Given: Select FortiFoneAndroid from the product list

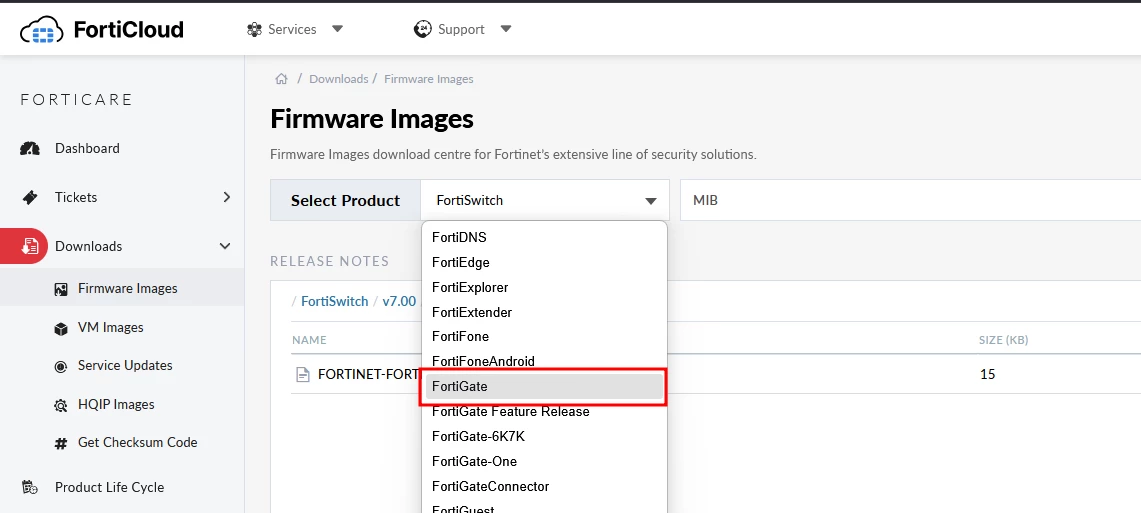Looking at the screenshot, I should click(544, 361).
